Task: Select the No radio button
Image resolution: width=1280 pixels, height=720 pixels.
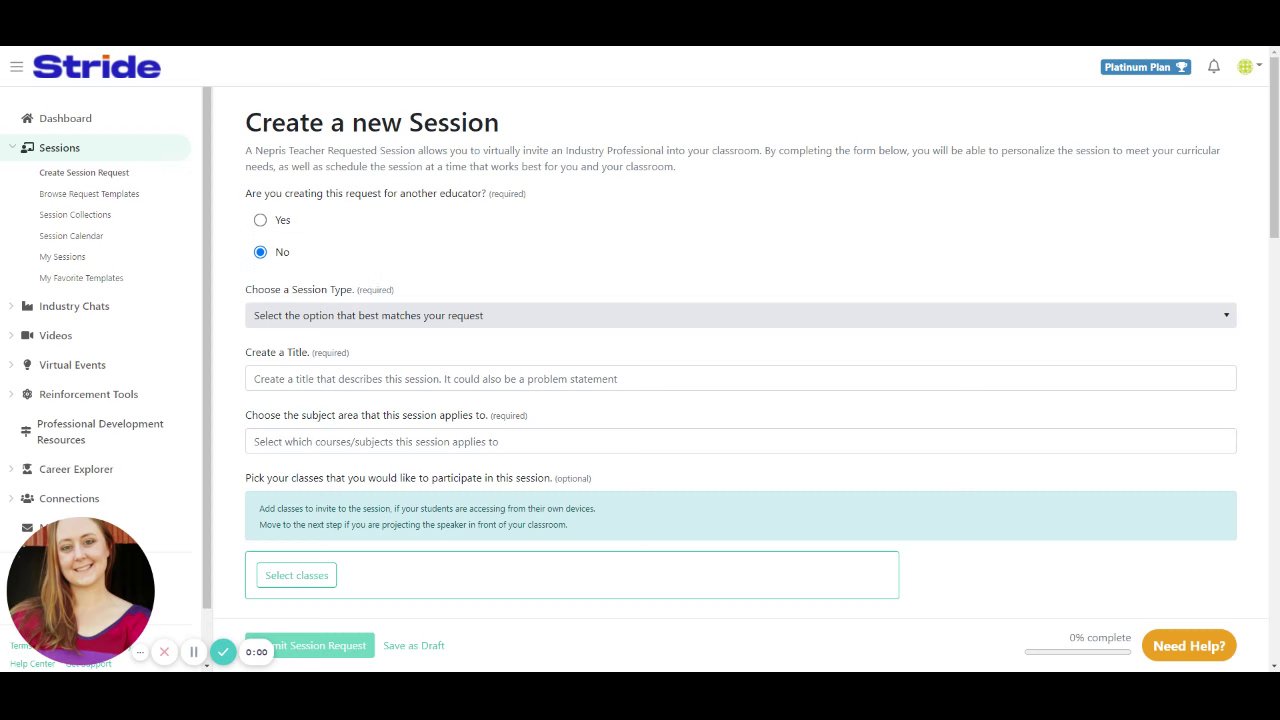Action: [260, 252]
